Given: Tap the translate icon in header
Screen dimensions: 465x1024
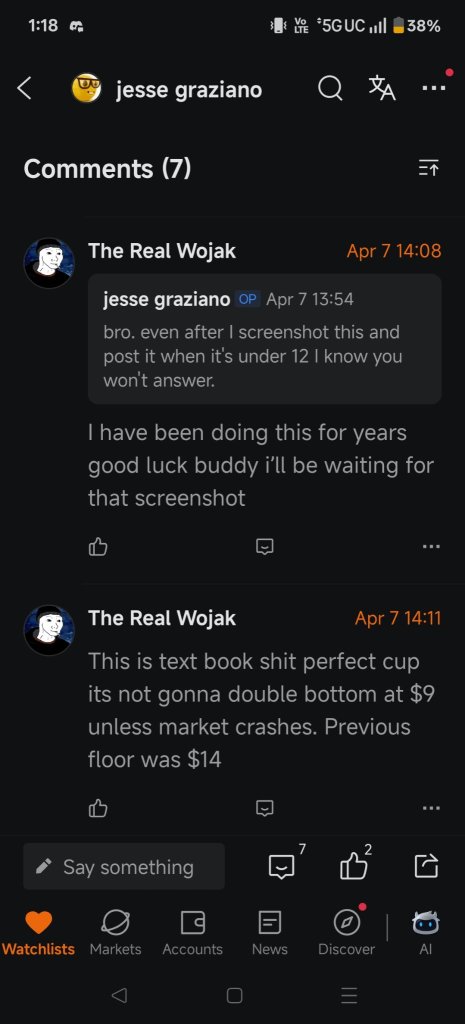Looking at the screenshot, I should [382, 88].
